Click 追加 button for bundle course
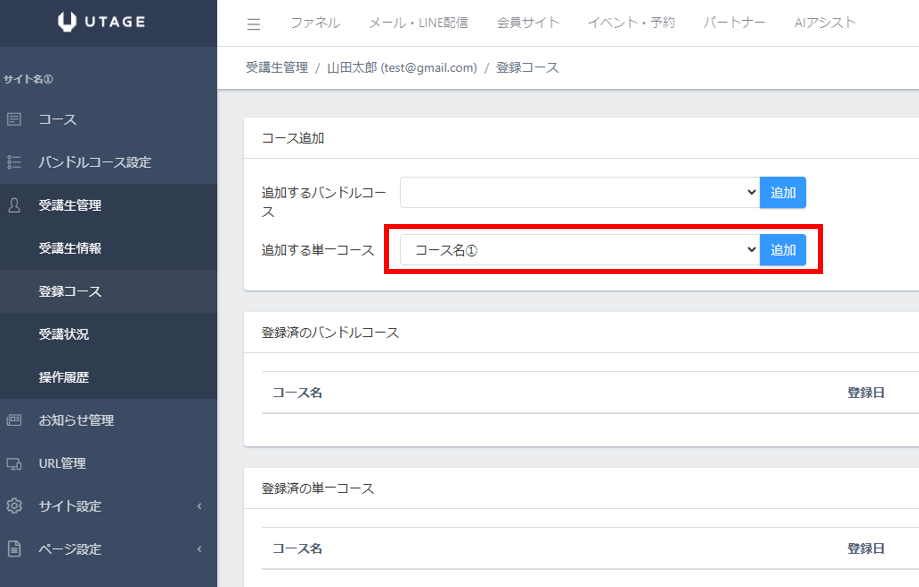Image resolution: width=919 pixels, height=587 pixels. point(782,193)
